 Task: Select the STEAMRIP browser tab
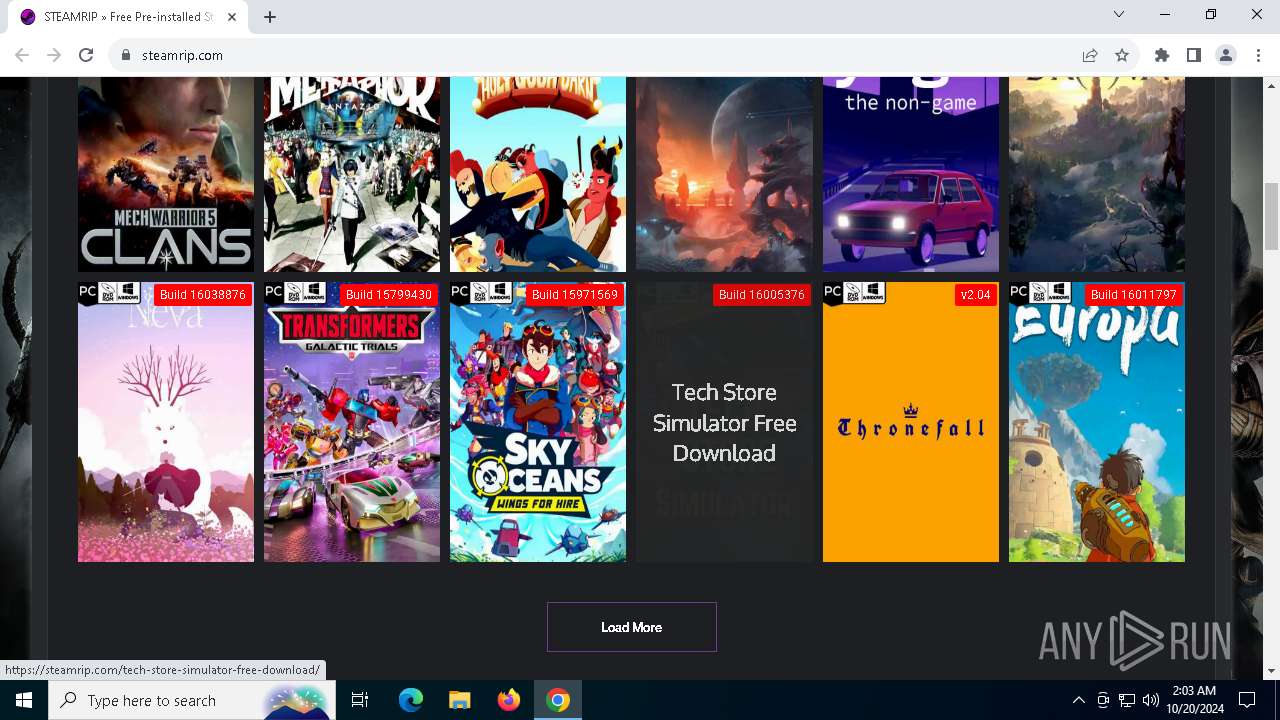click(x=130, y=17)
